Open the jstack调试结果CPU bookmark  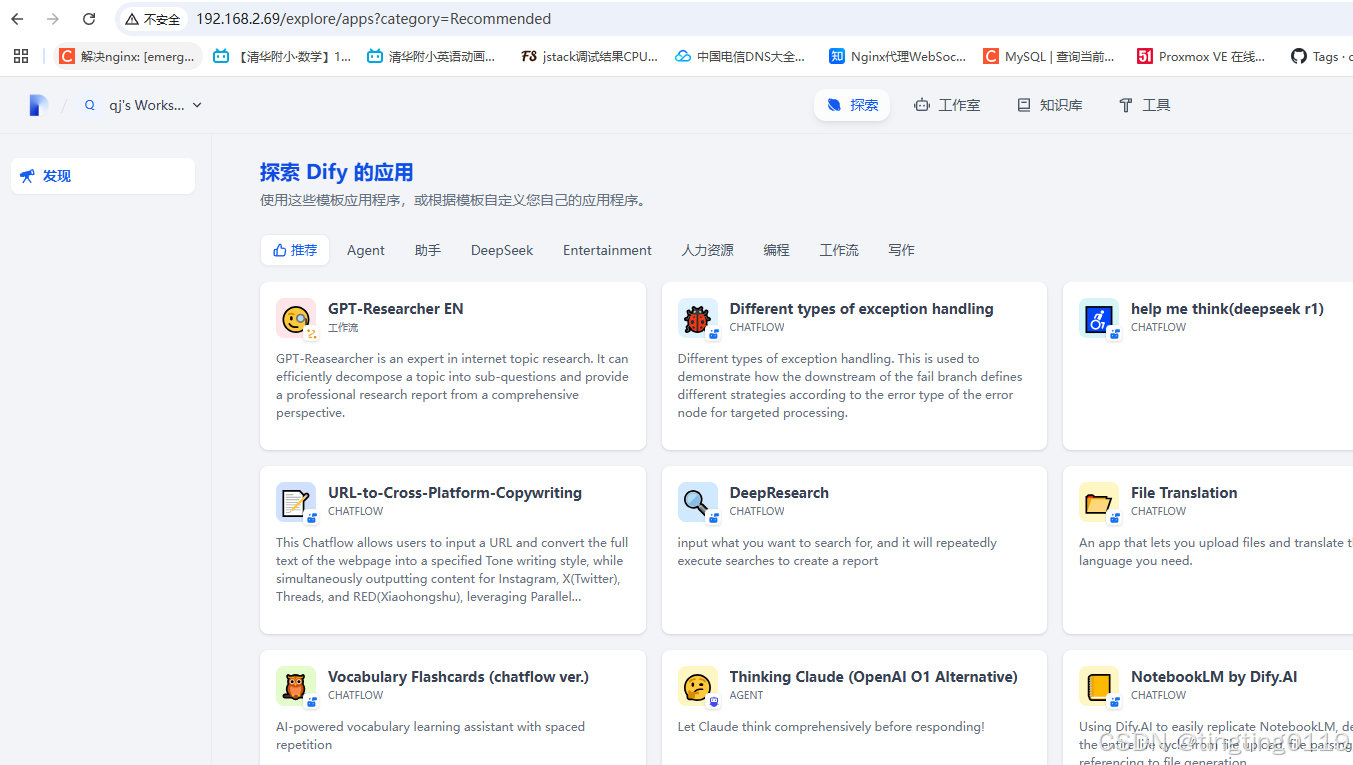[x=590, y=57]
